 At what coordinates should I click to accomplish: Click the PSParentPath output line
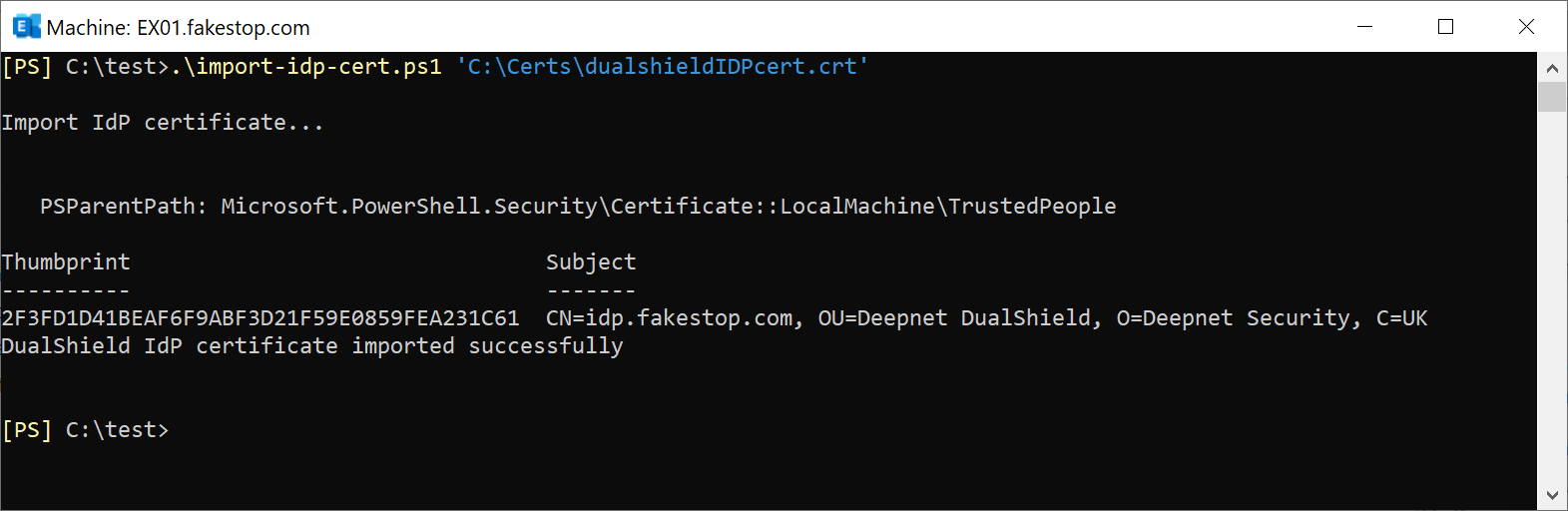[578, 207]
